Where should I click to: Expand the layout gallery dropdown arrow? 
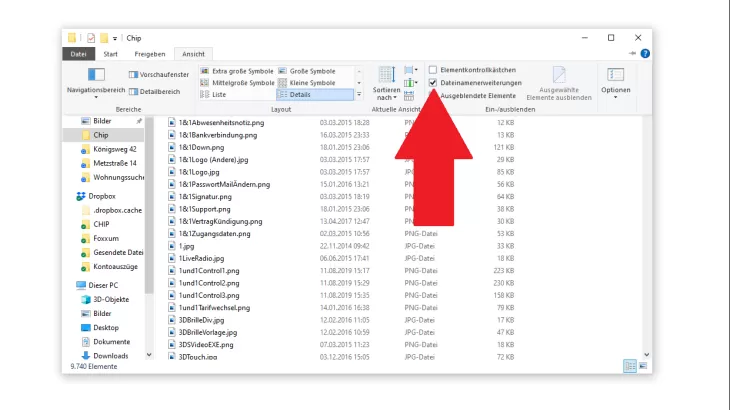pyautogui.click(x=360, y=95)
